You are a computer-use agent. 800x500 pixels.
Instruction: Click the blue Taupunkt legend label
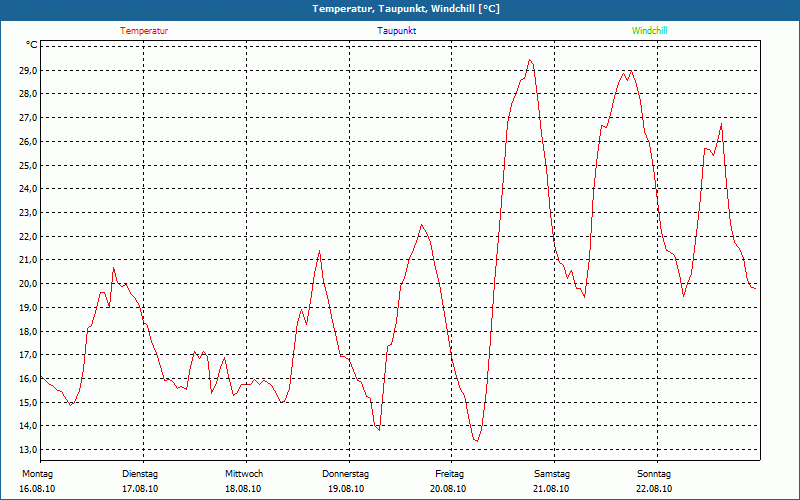(396, 31)
